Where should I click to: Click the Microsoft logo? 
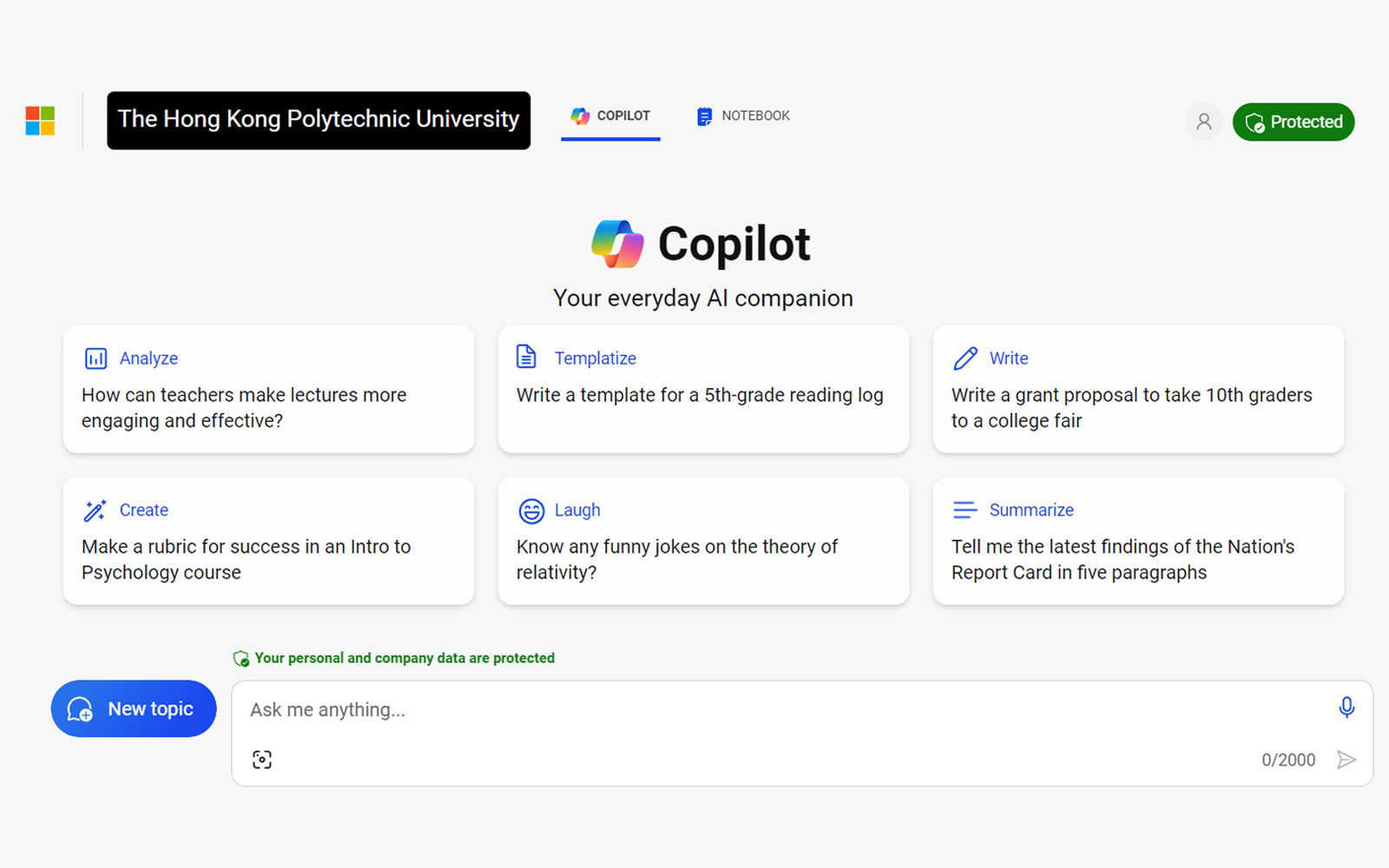pyautogui.click(x=39, y=121)
